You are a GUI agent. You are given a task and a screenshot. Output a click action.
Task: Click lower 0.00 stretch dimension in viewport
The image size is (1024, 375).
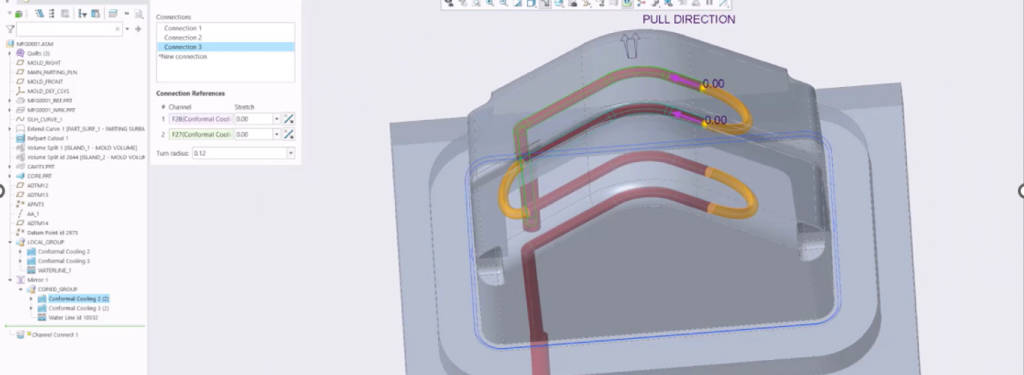tap(716, 120)
